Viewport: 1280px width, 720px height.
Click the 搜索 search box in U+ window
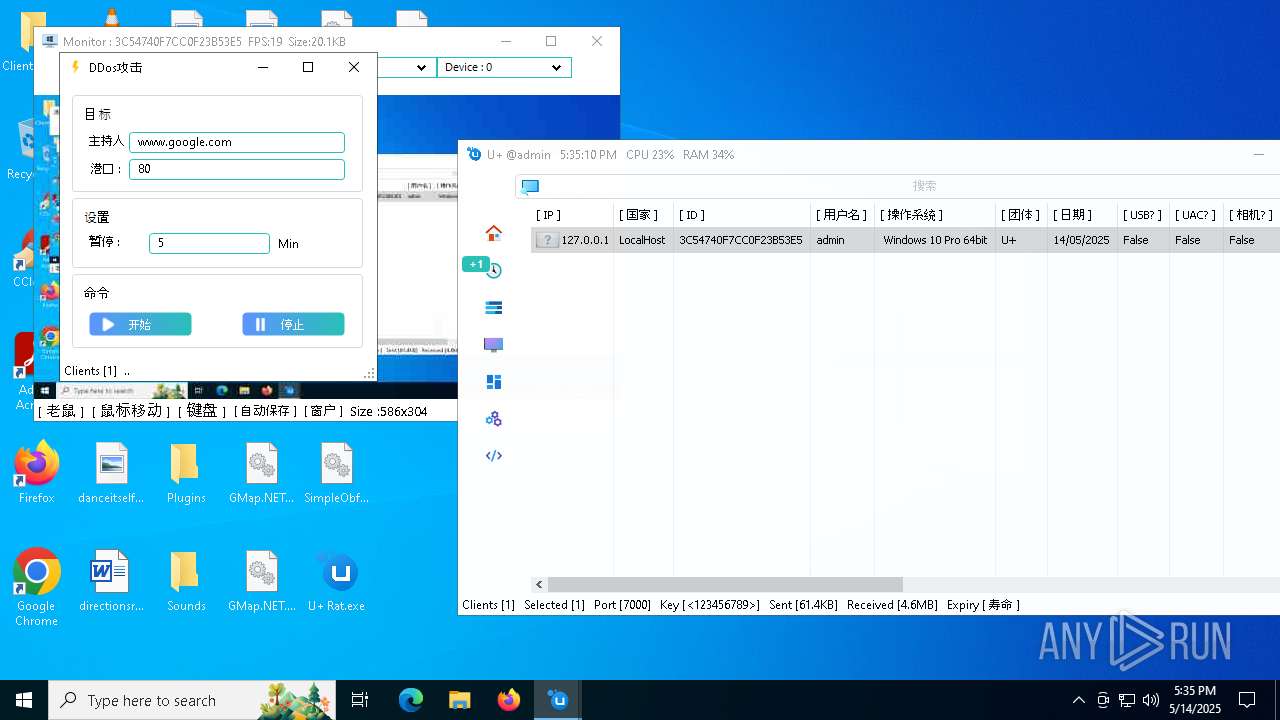pos(897,186)
